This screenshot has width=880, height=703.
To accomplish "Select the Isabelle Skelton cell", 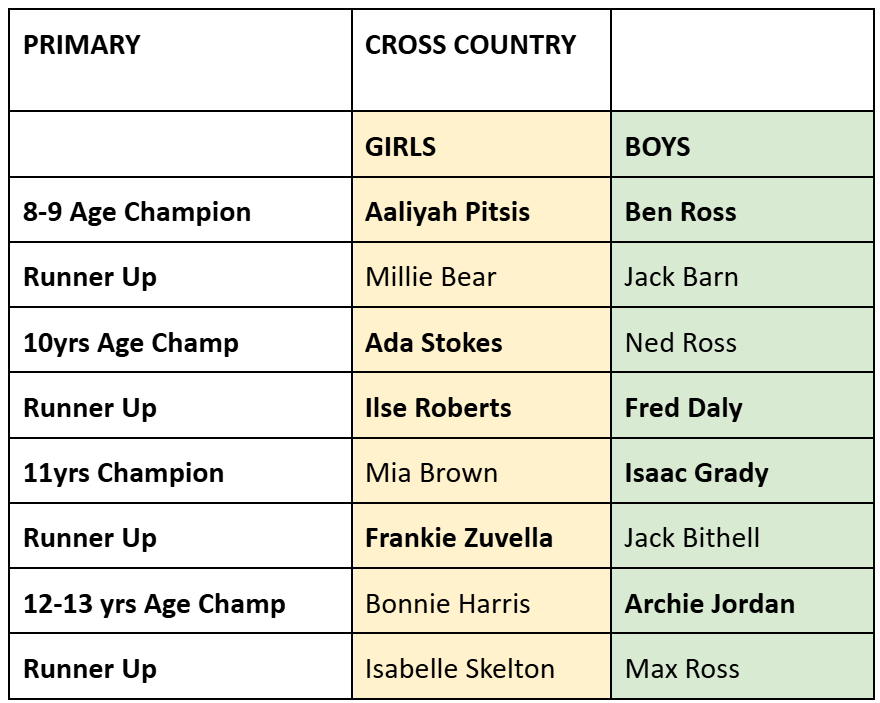I will (481, 666).
